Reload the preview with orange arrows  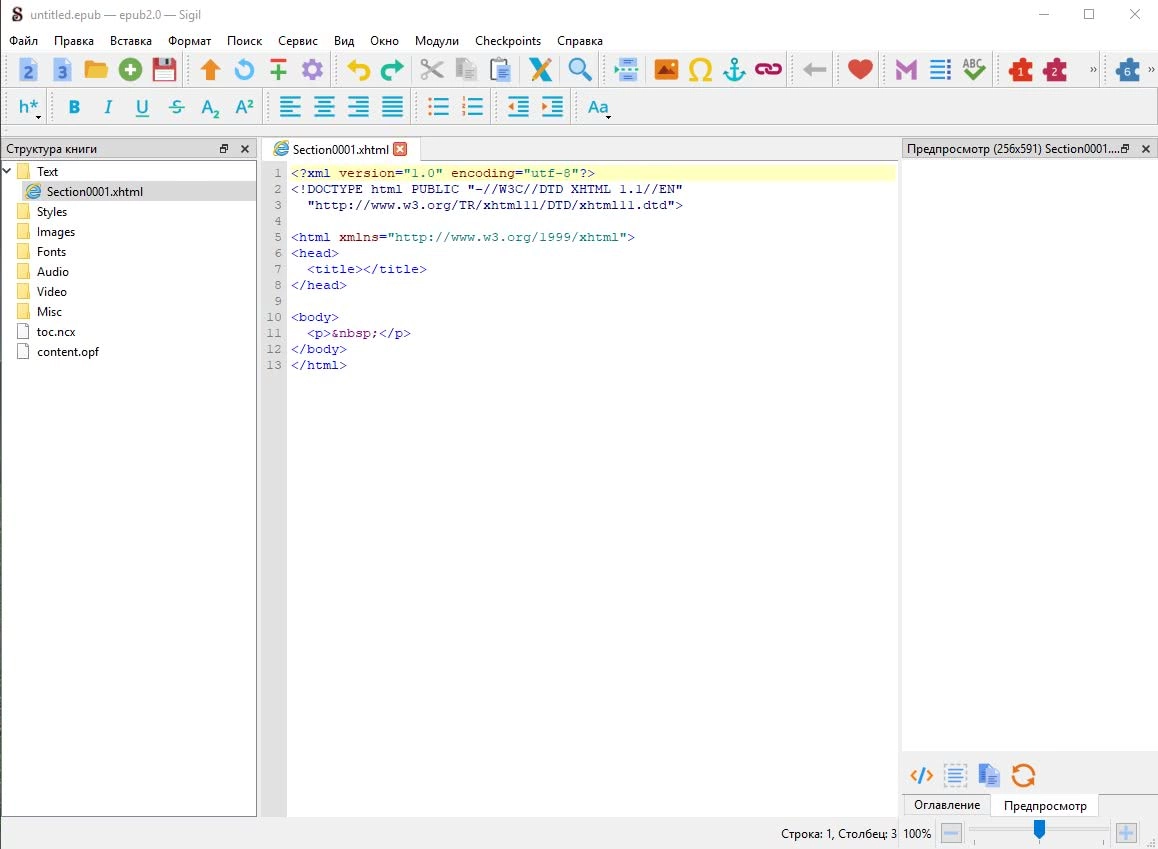click(x=1023, y=775)
